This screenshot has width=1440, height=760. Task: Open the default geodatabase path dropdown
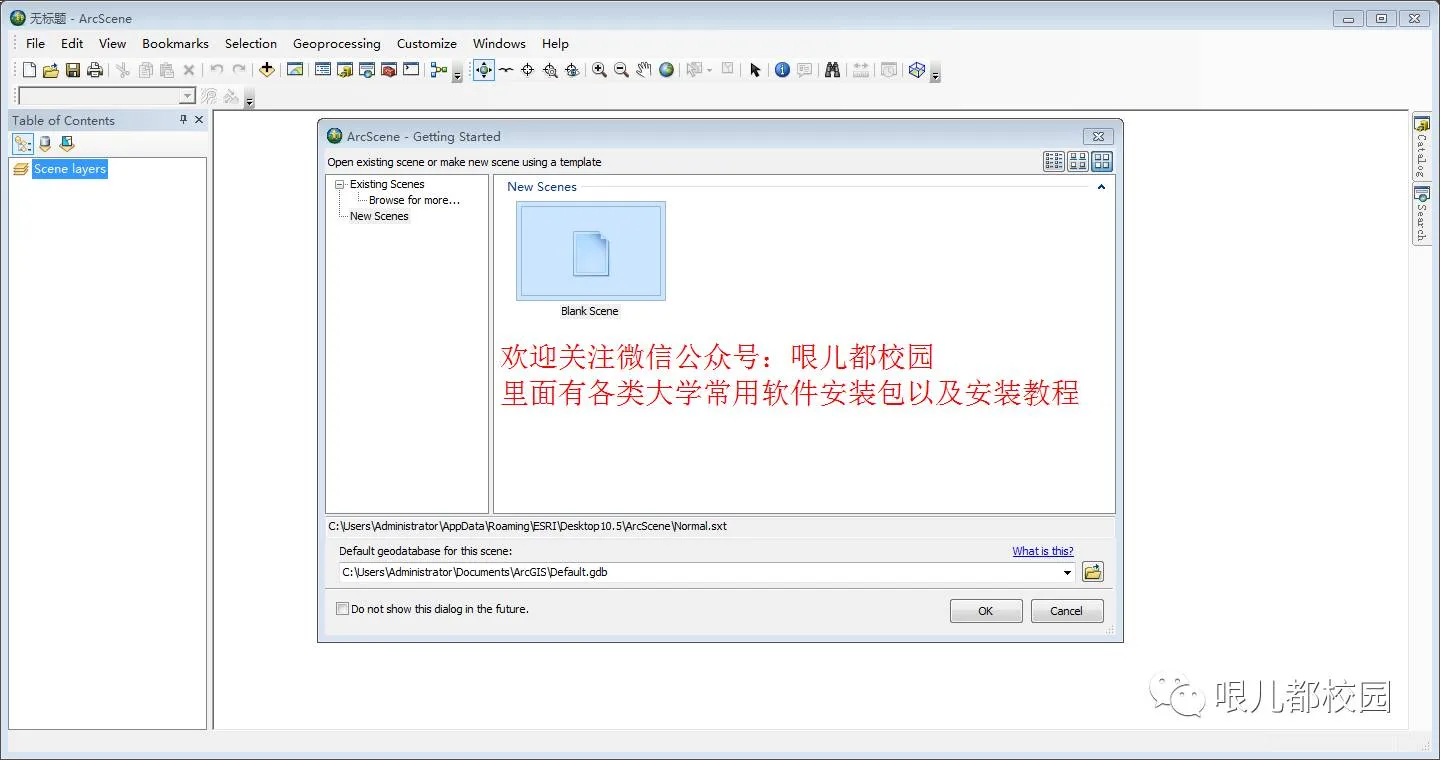coord(1068,573)
